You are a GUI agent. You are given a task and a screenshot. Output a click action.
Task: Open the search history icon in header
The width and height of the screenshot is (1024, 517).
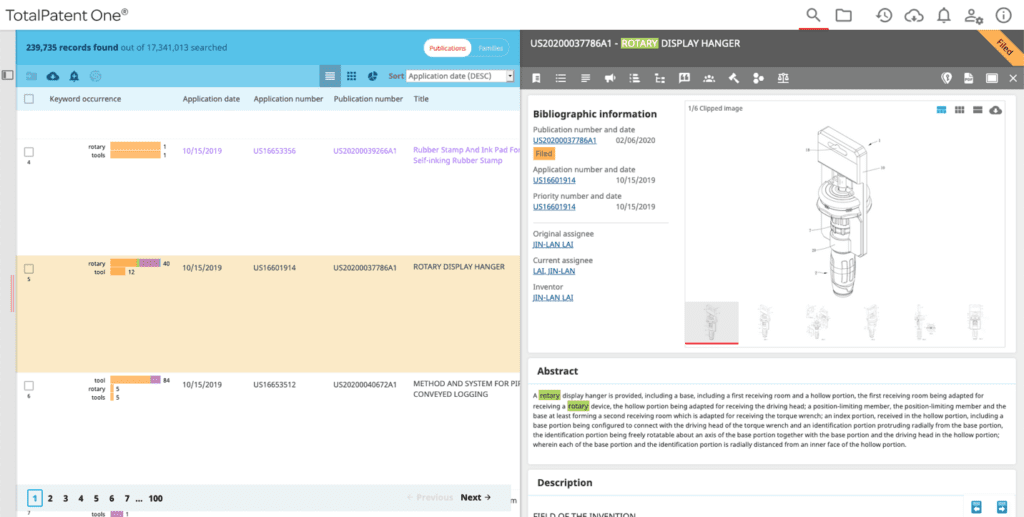[884, 15]
